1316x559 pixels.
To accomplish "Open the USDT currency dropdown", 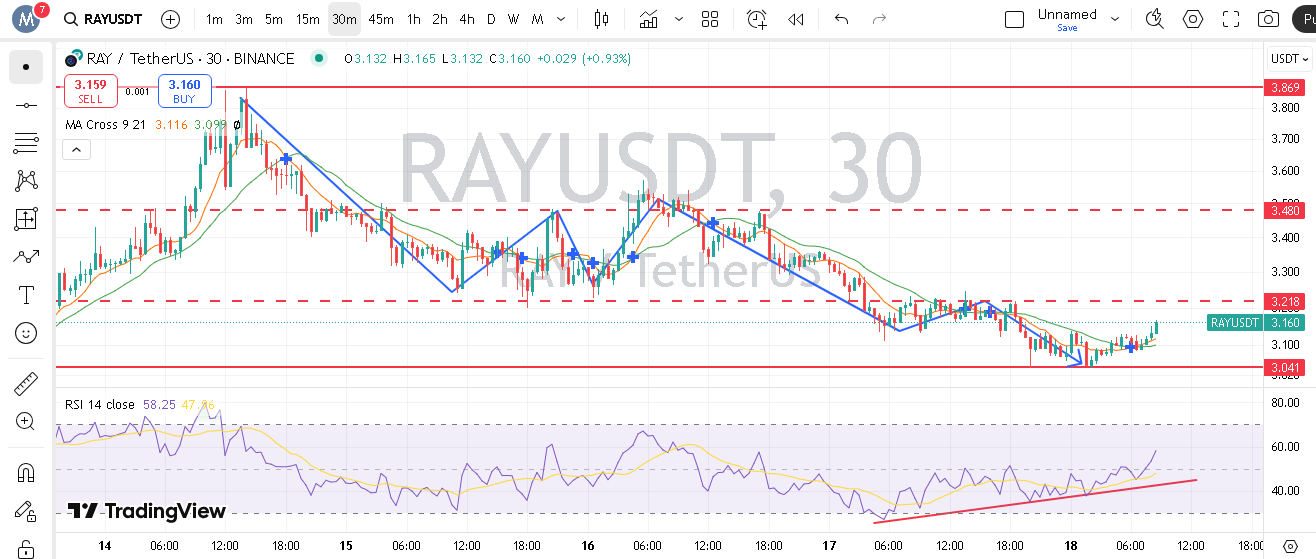I will tap(1290, 59).
